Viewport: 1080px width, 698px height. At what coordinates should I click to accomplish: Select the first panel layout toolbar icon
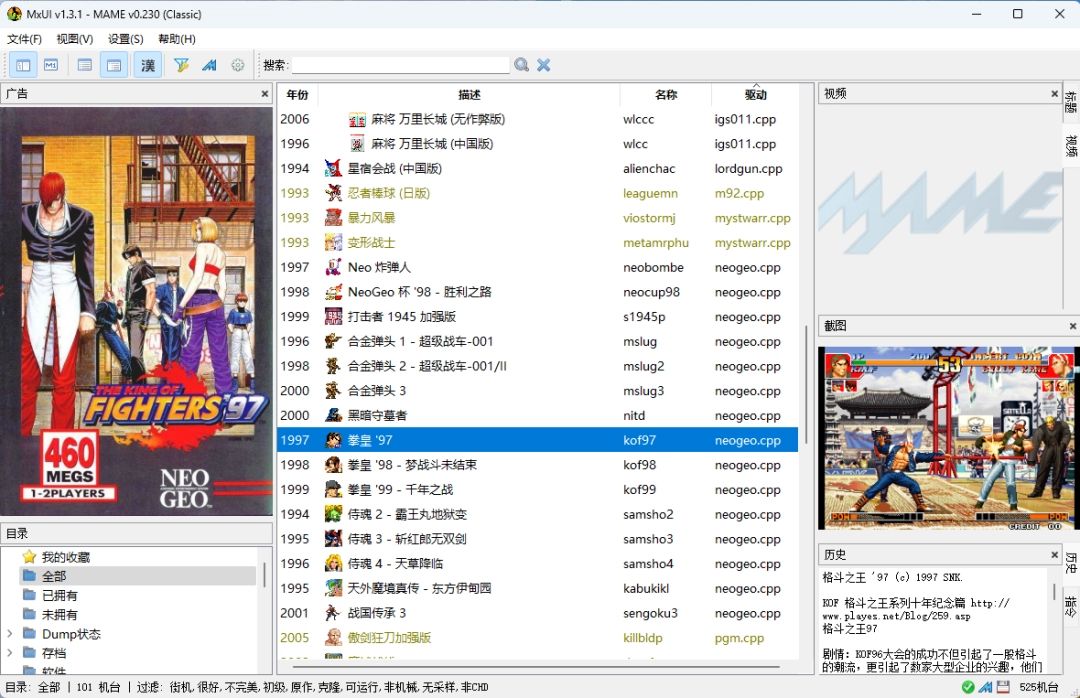[23, 64]
